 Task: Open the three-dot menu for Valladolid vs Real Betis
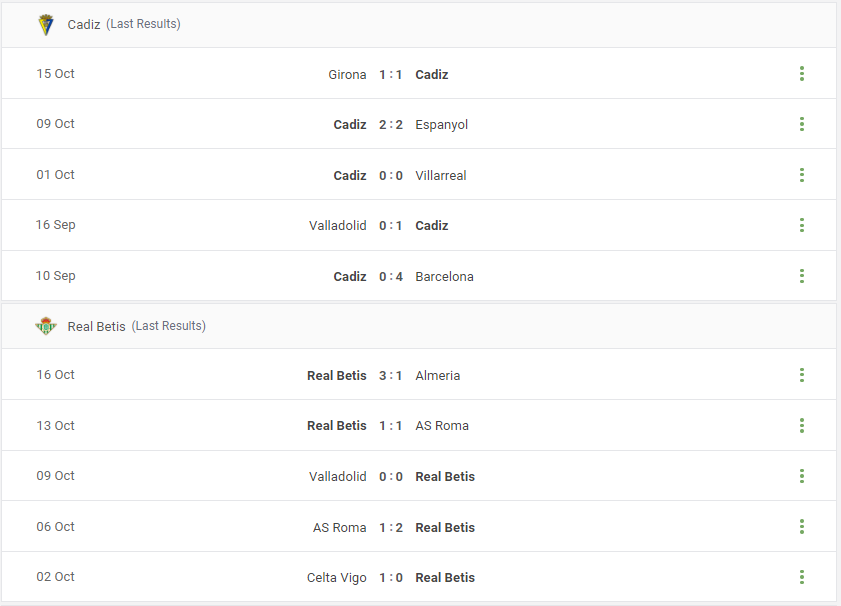[802, 476]
